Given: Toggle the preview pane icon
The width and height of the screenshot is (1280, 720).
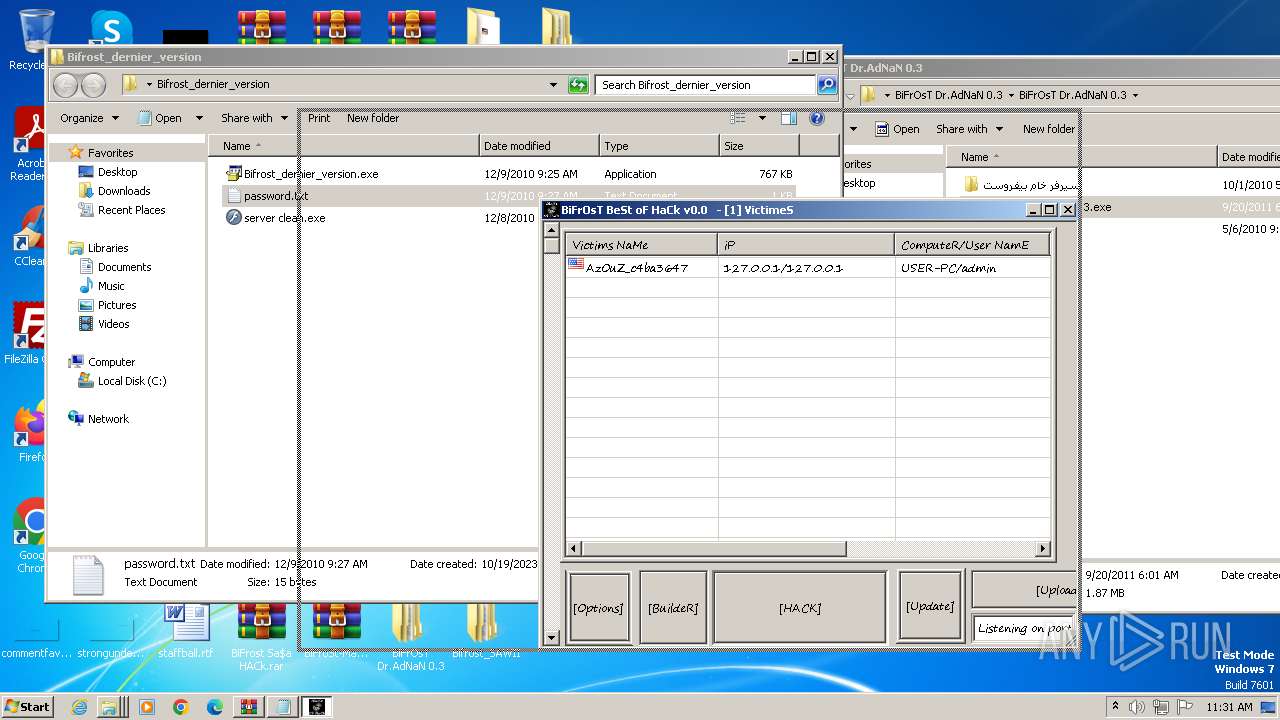Looking at the screenshot, I should (x=789, y=118).
